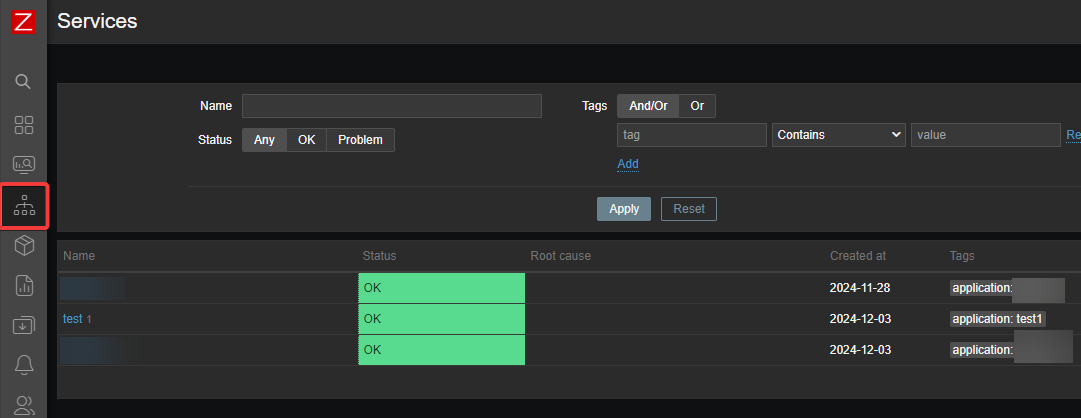Open the Monitoring sidebar icon

[x=24, y=164]
